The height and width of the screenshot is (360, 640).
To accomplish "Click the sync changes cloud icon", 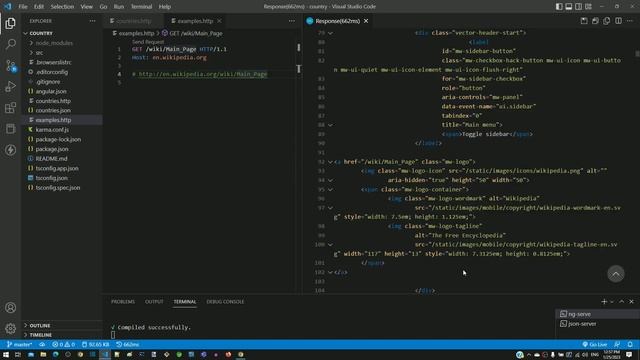I will 42,344.
